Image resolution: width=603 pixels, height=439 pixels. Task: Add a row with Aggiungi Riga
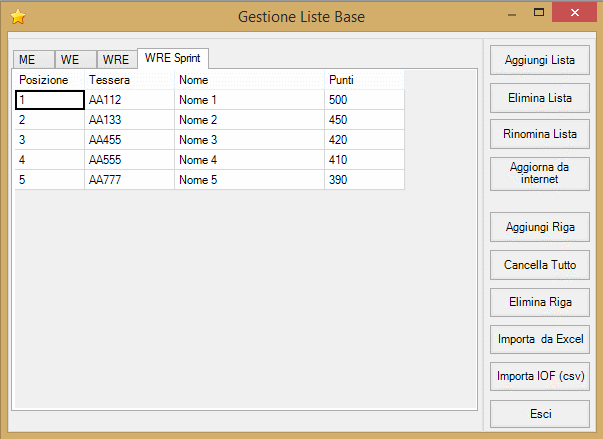pyautogui.click(x=540, y=227)
